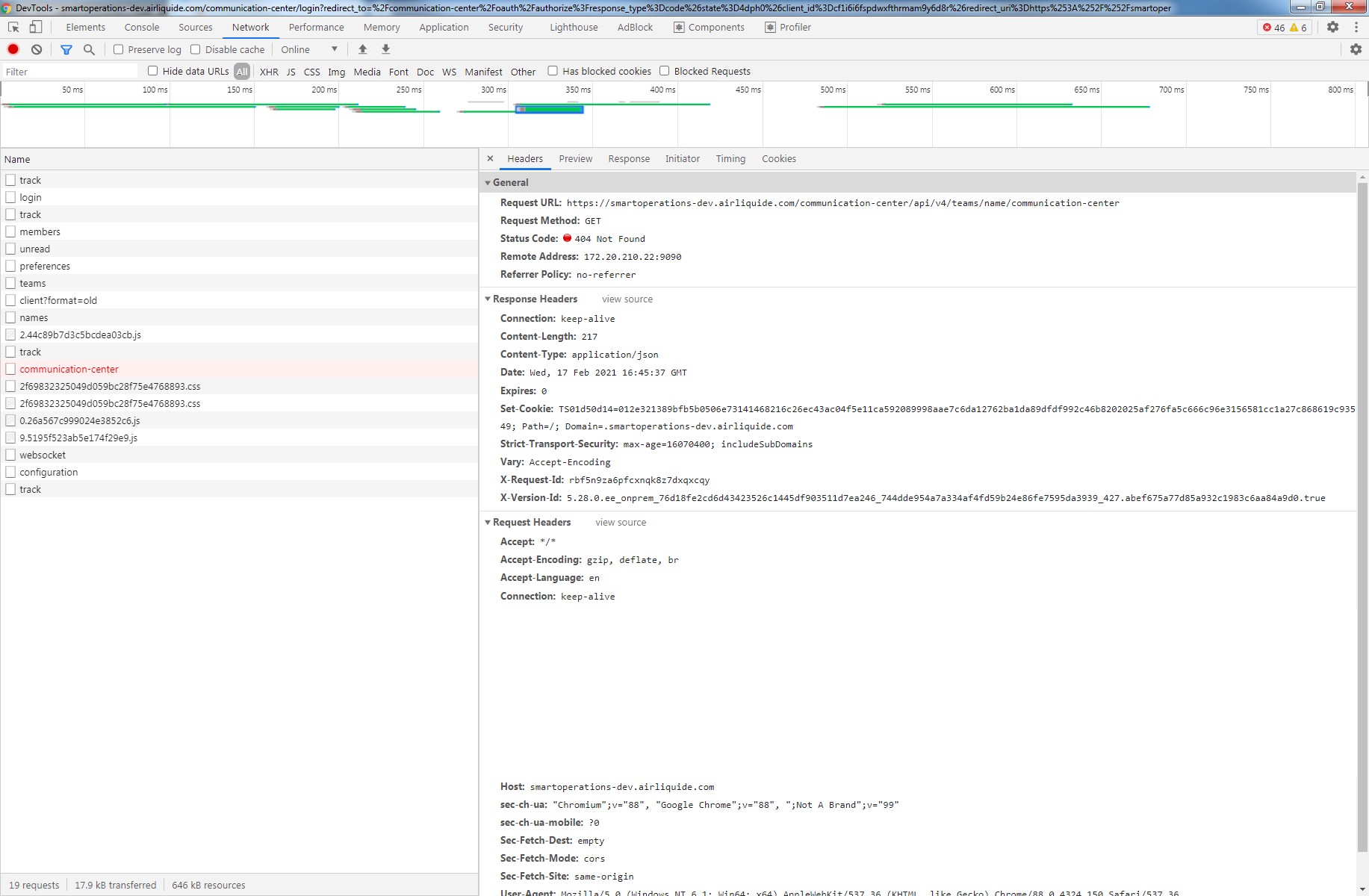Screen dimensions: 1369x896
Task: Toggle the device toolbar icon
Action: (x=35, y=27)
